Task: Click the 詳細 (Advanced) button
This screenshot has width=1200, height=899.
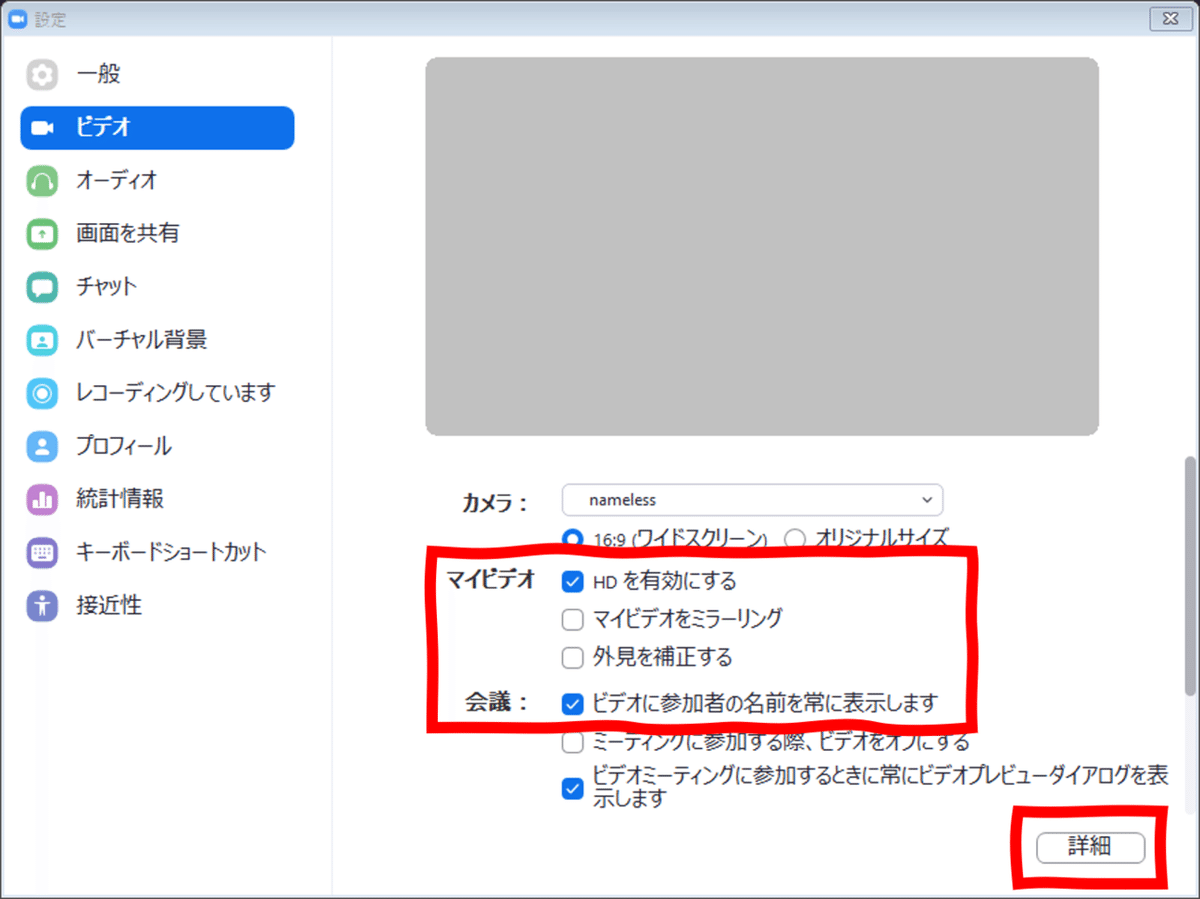Action: [1089, 847]
